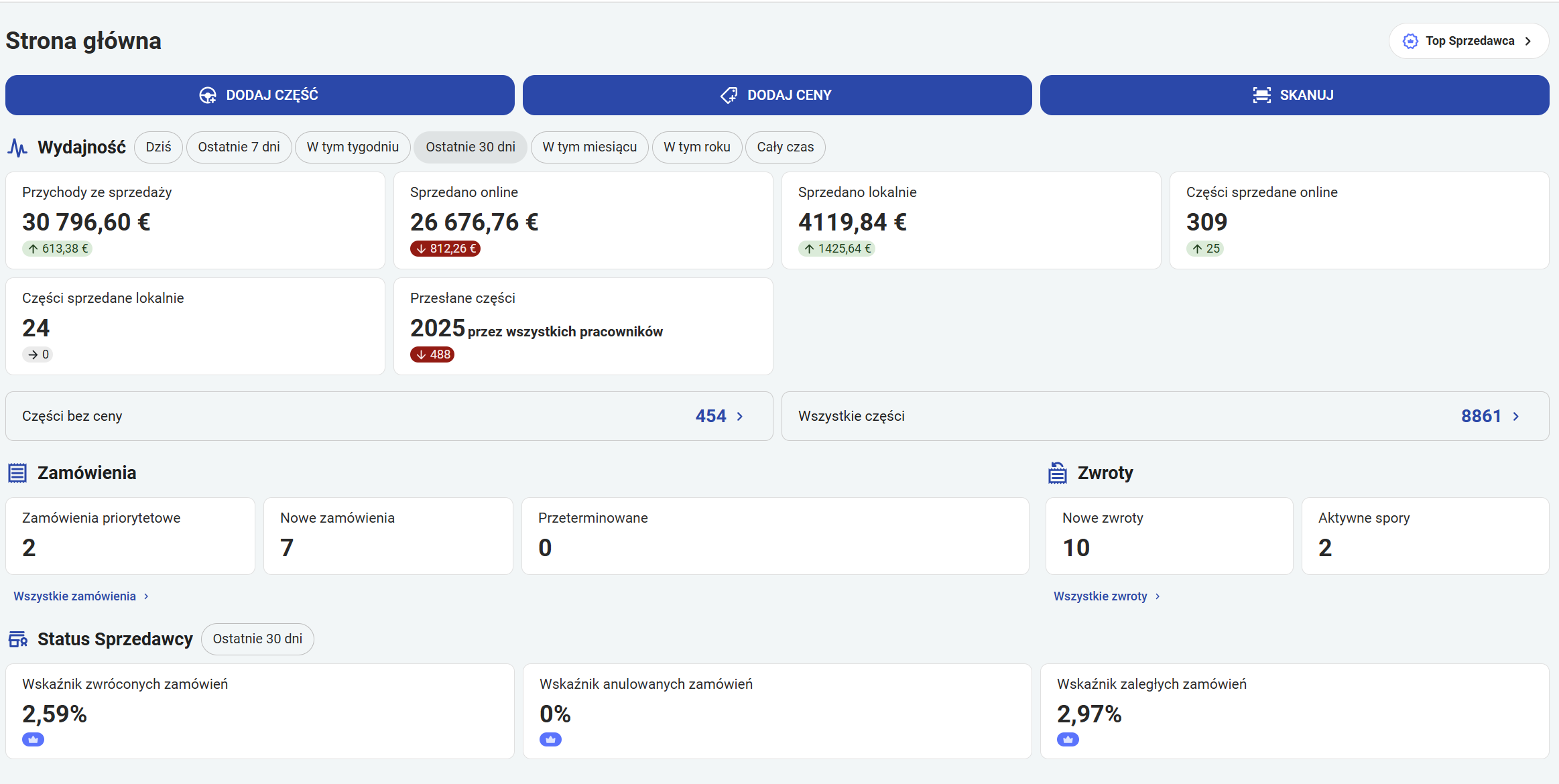Click the Części sprzedane lokalnie value 24
1559x784 pixels.
(x=36, y=328)
